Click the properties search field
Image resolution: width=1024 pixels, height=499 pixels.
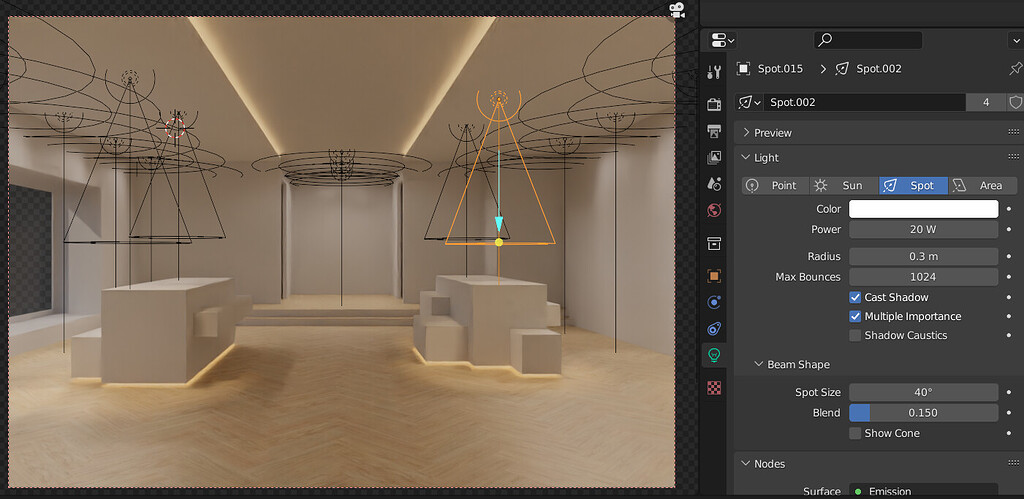click(x=868, y=40)
